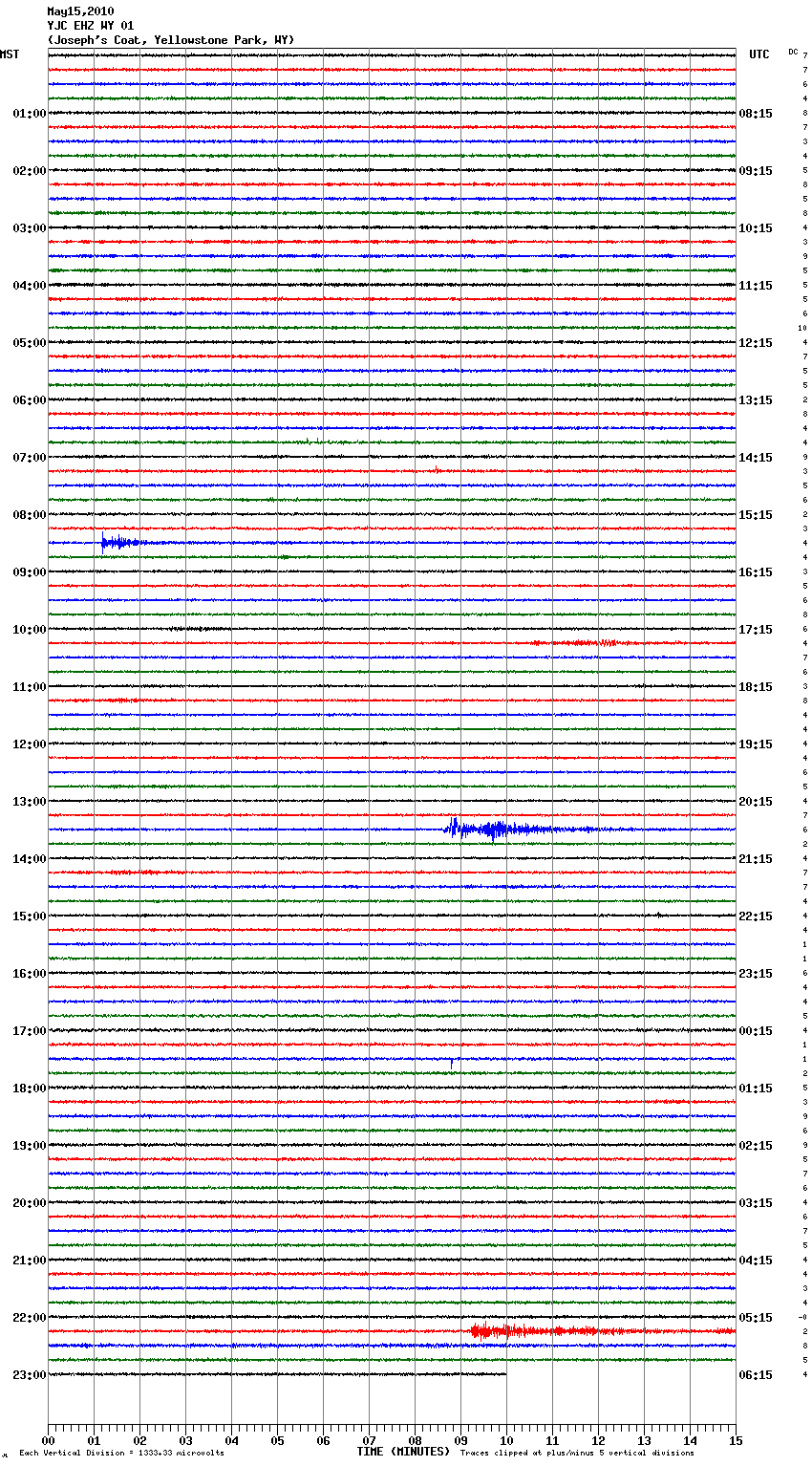Click the 'DC' column header

[793, 52]
